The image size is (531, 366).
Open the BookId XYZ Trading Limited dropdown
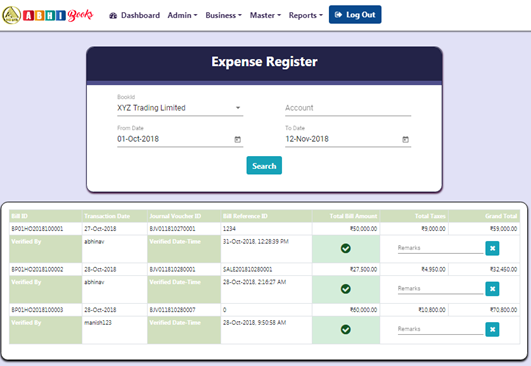coord(180,108)
